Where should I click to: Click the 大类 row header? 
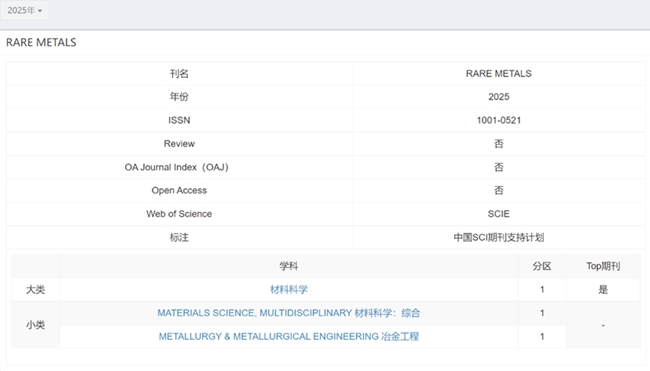35,290
